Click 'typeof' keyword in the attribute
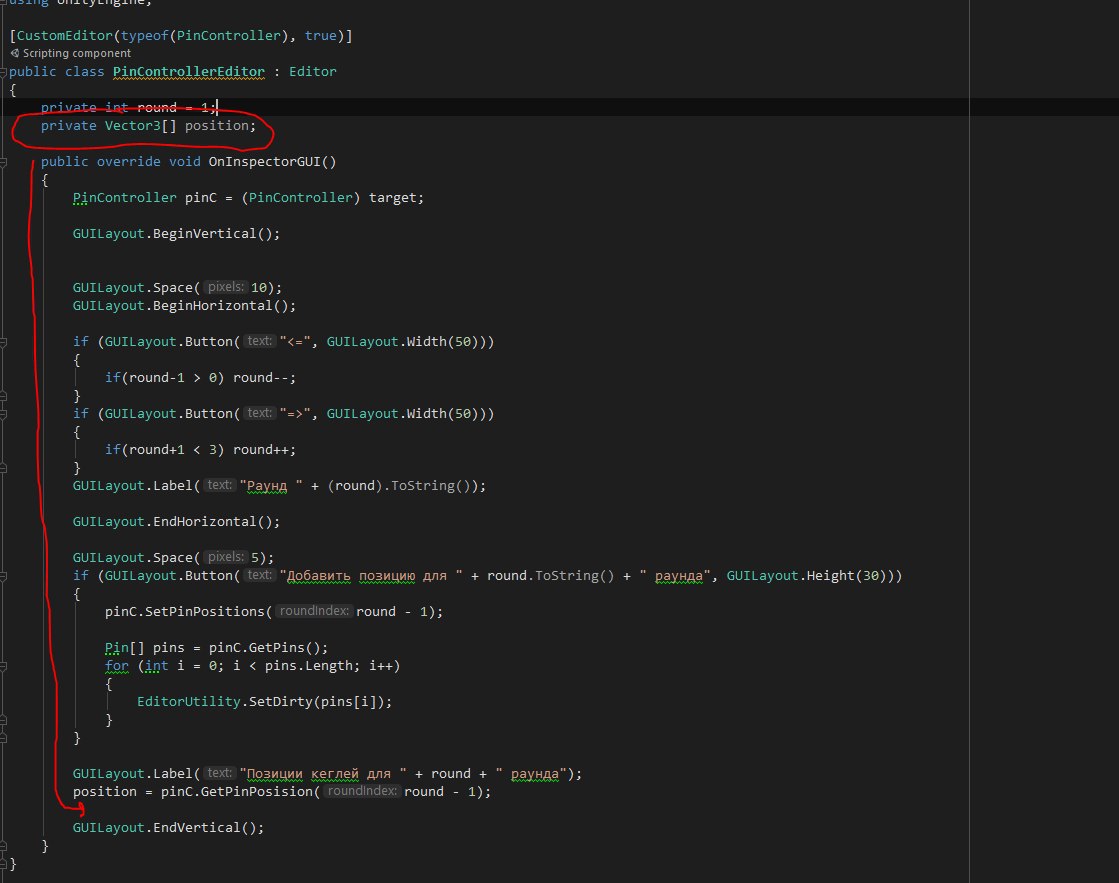The height and width of the screenshot is (883, 1119). click(145, 36)
